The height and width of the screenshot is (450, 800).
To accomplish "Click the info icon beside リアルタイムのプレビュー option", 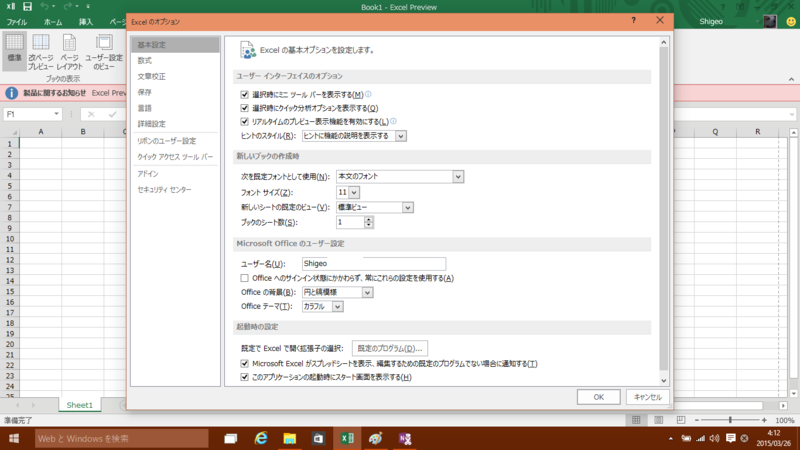I will 393,121.
